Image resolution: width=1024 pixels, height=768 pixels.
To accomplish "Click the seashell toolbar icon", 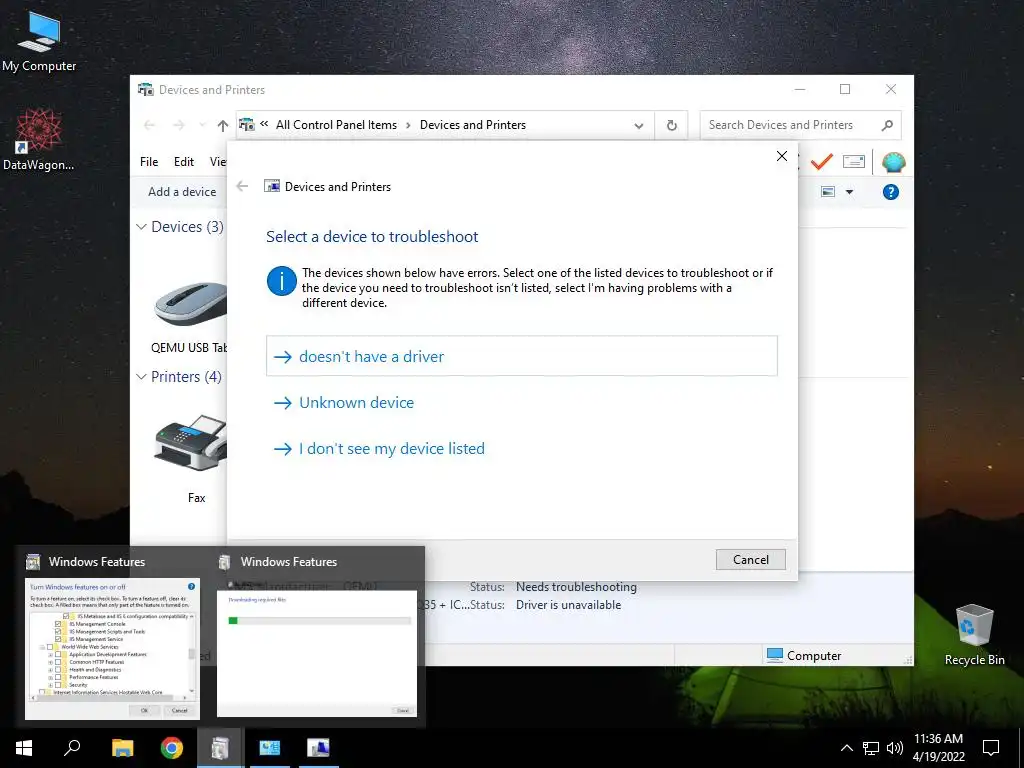I will pos(893,162).
